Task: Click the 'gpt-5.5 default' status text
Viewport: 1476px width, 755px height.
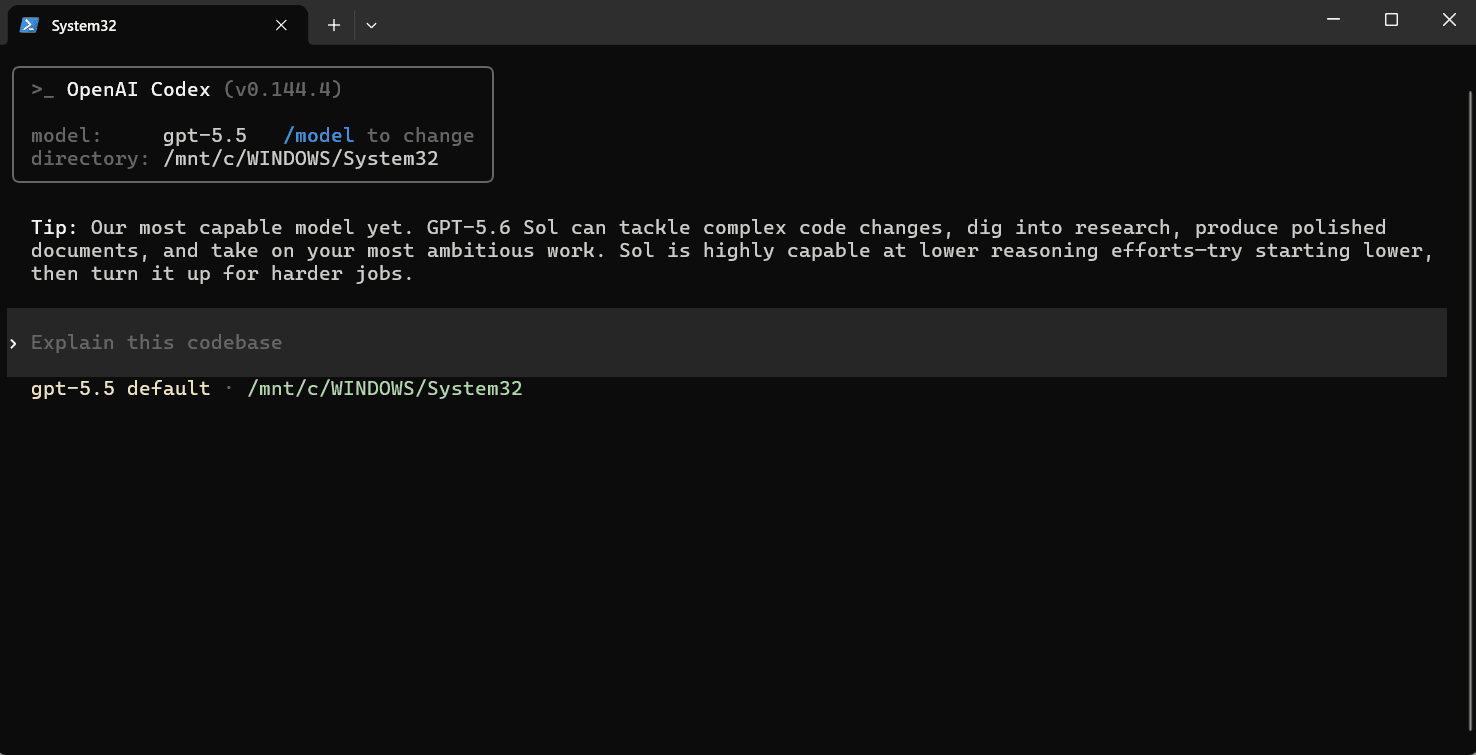Action: [121, 388]
